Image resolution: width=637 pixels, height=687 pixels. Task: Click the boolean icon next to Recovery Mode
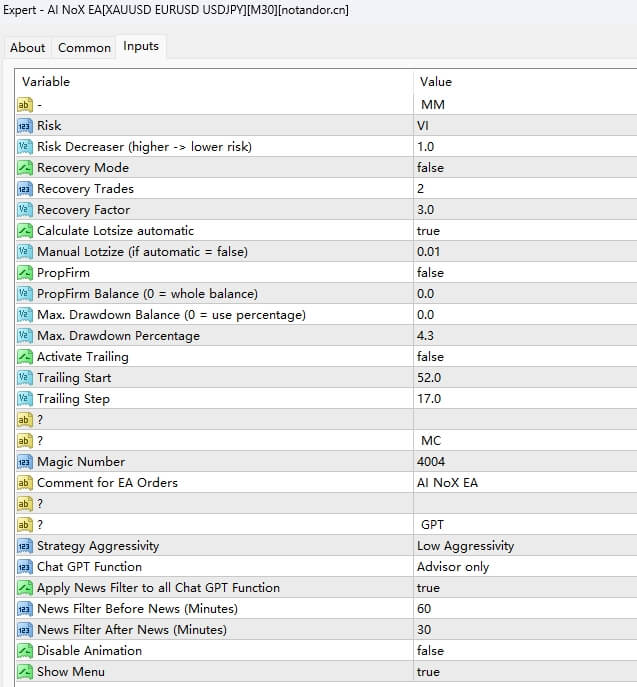coord(25,168)
